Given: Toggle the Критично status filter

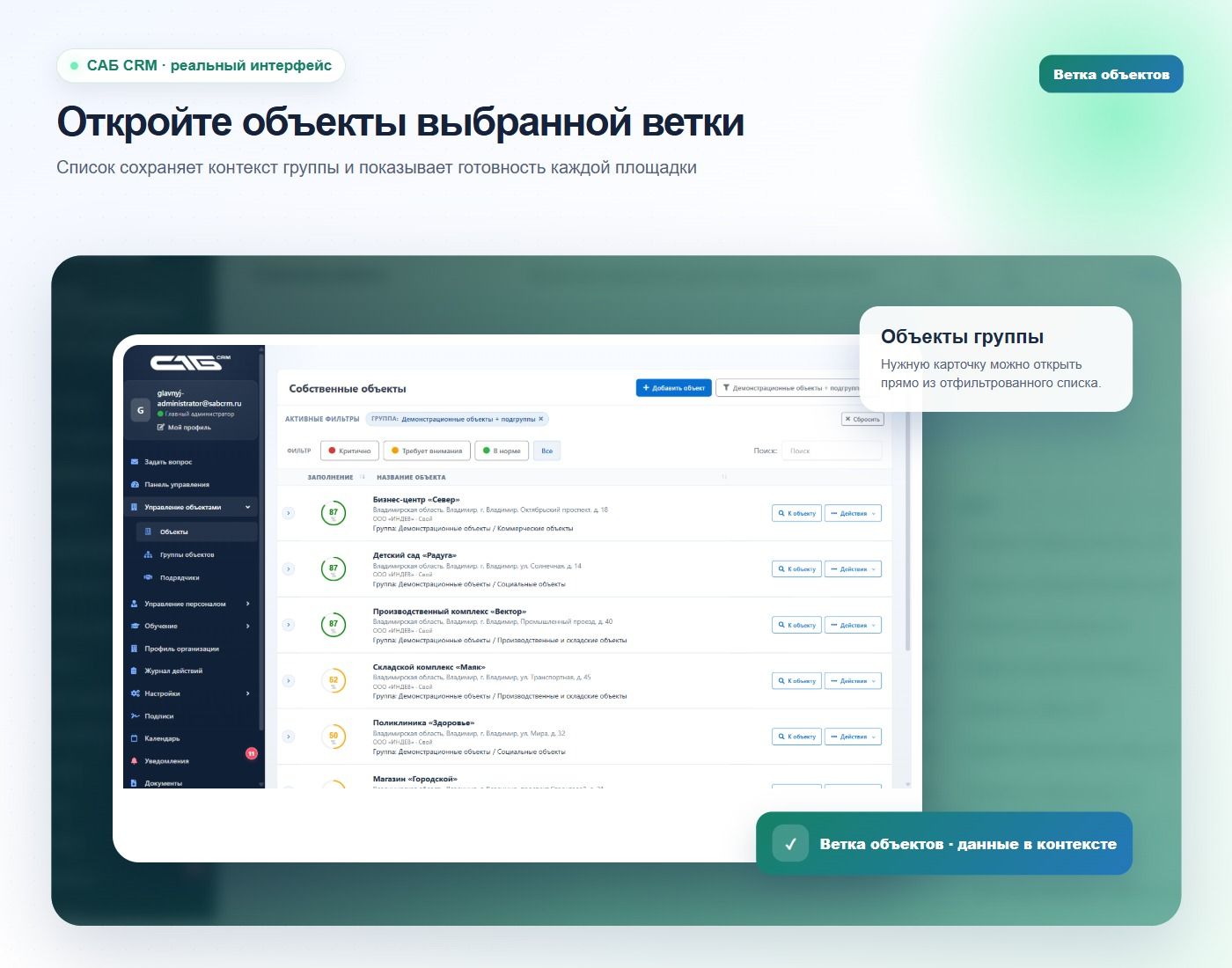Looking at the screenshot, I should click(x=349, y=451).
